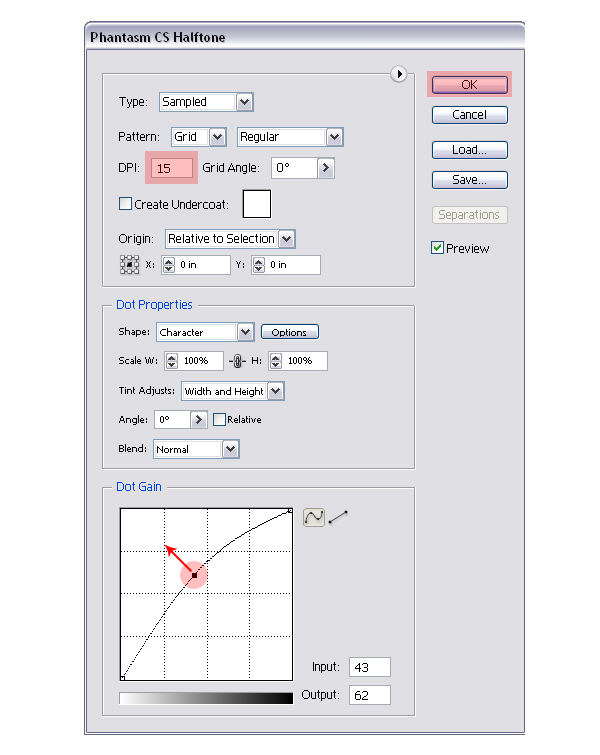The image size is (600, 755).
Task: Enable the Create Undercoat checkbox
Action: pos(125,204)
